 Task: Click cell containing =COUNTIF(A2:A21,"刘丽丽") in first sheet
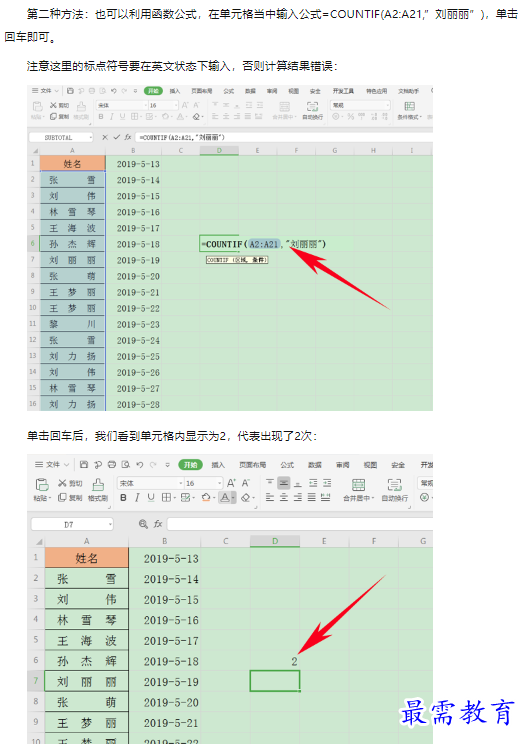click(264, 244)
